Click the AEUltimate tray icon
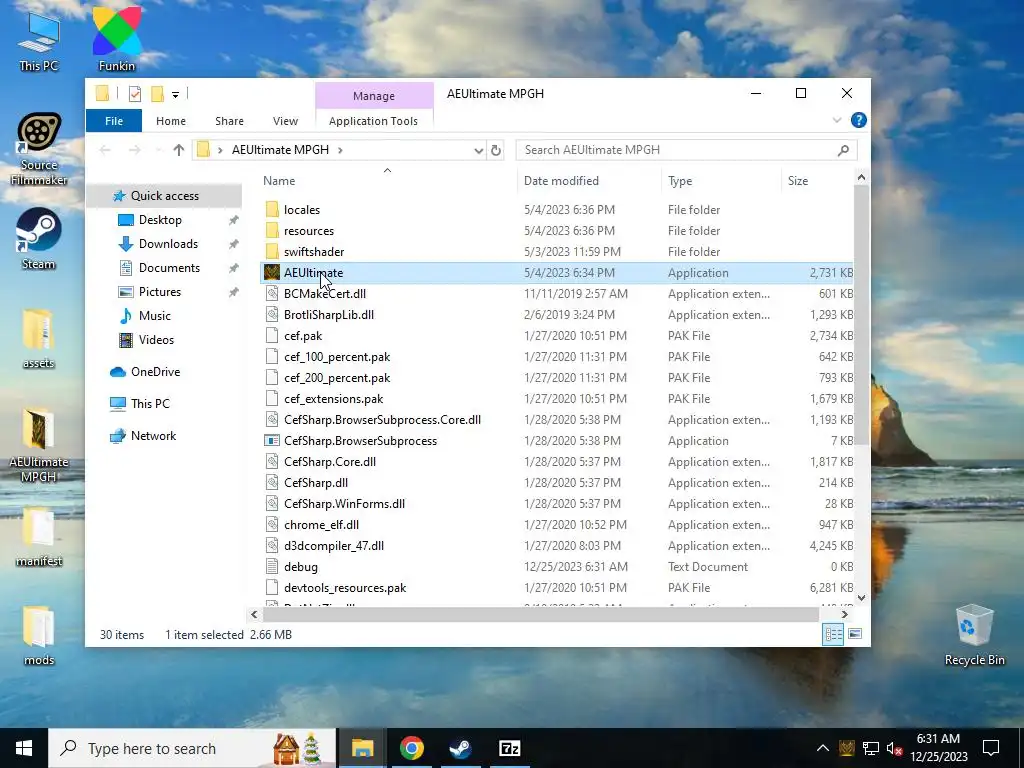This screenshot has height=768, width=1024. (x=846, y=748)
